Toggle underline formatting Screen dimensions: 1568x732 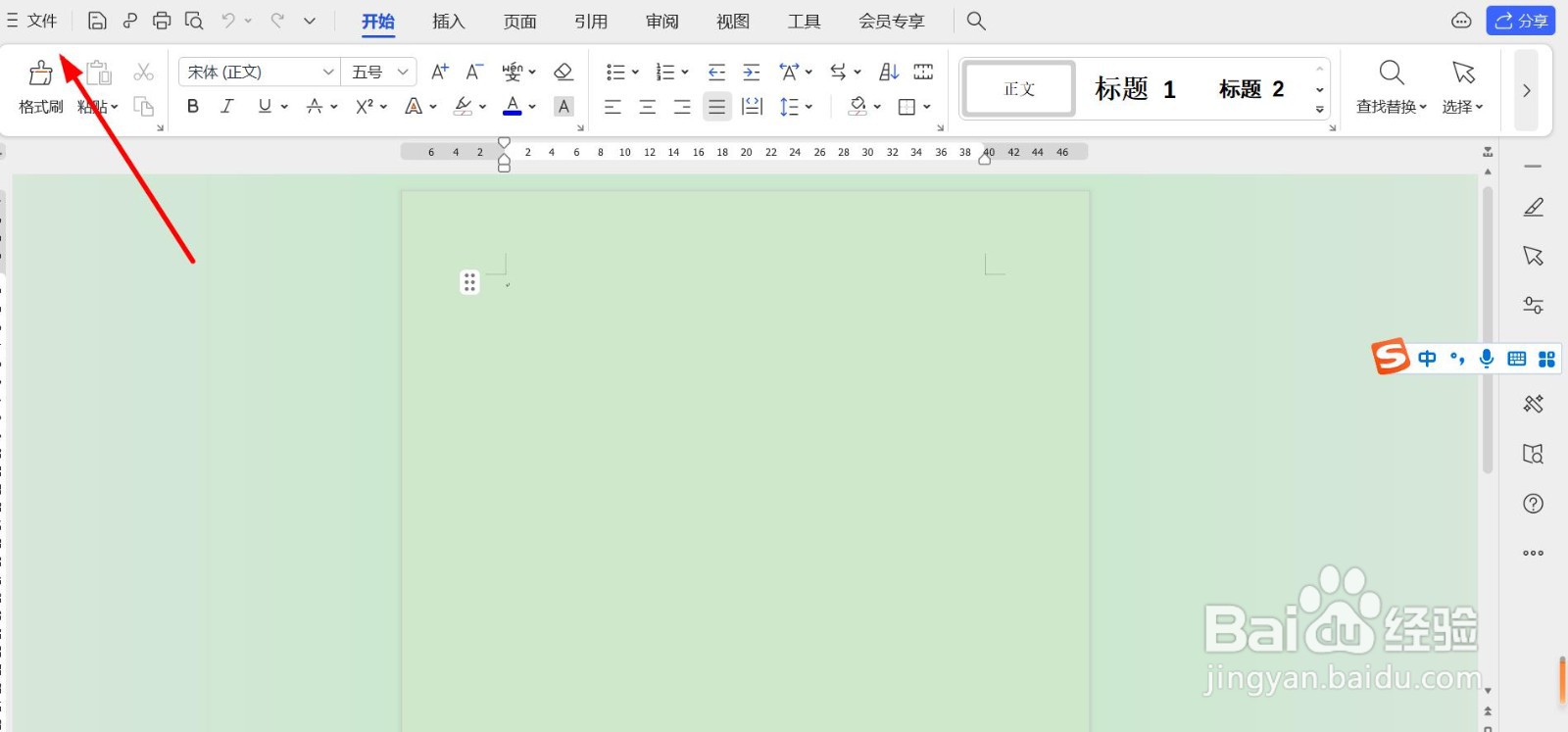[264, 106]
